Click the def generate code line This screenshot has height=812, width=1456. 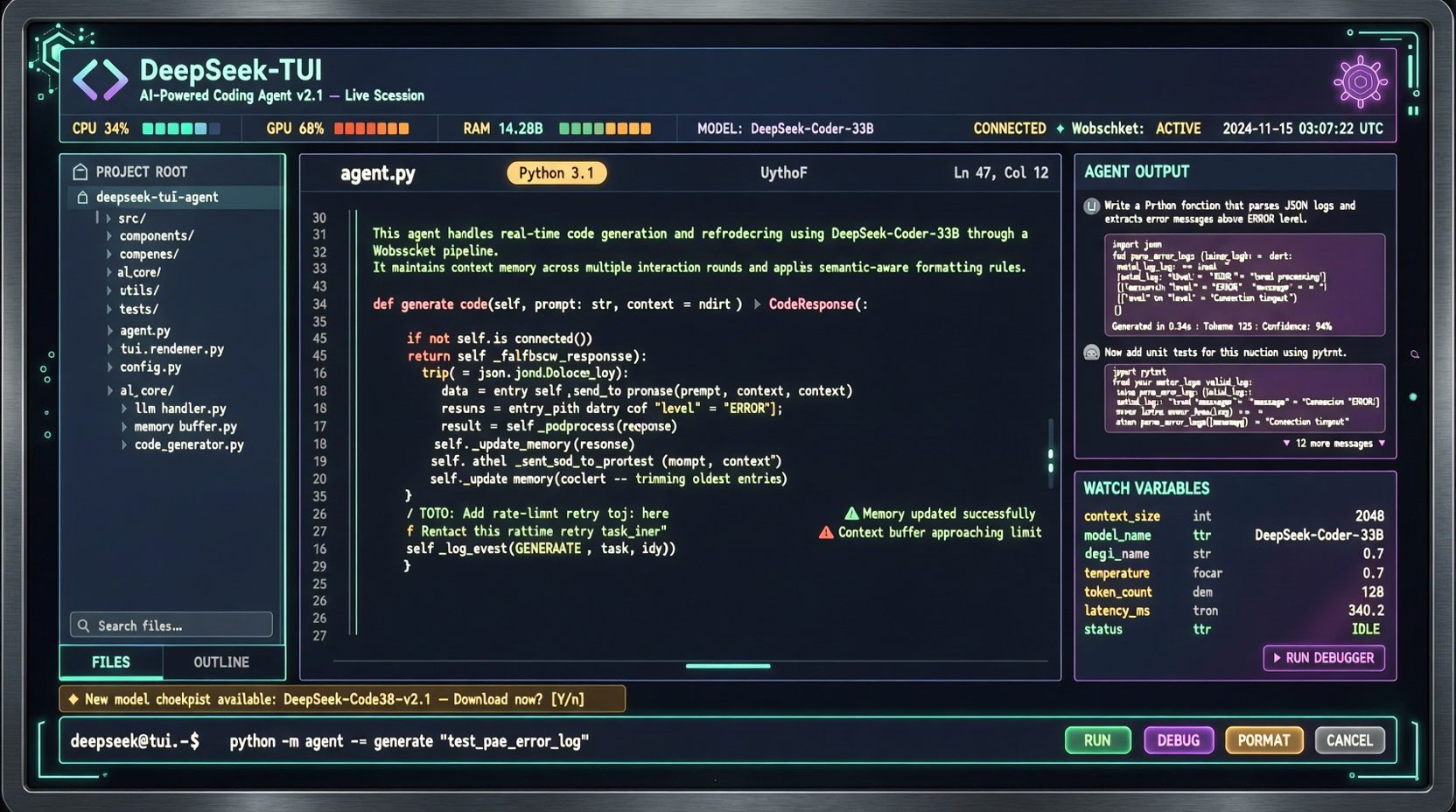coord(620,304)
